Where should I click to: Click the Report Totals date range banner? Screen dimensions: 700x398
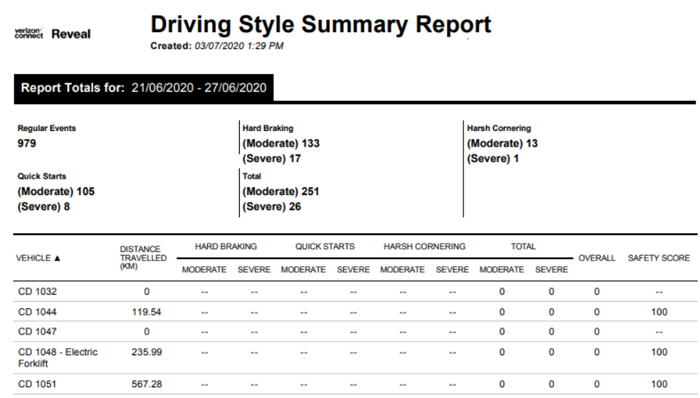pos(144,88)
